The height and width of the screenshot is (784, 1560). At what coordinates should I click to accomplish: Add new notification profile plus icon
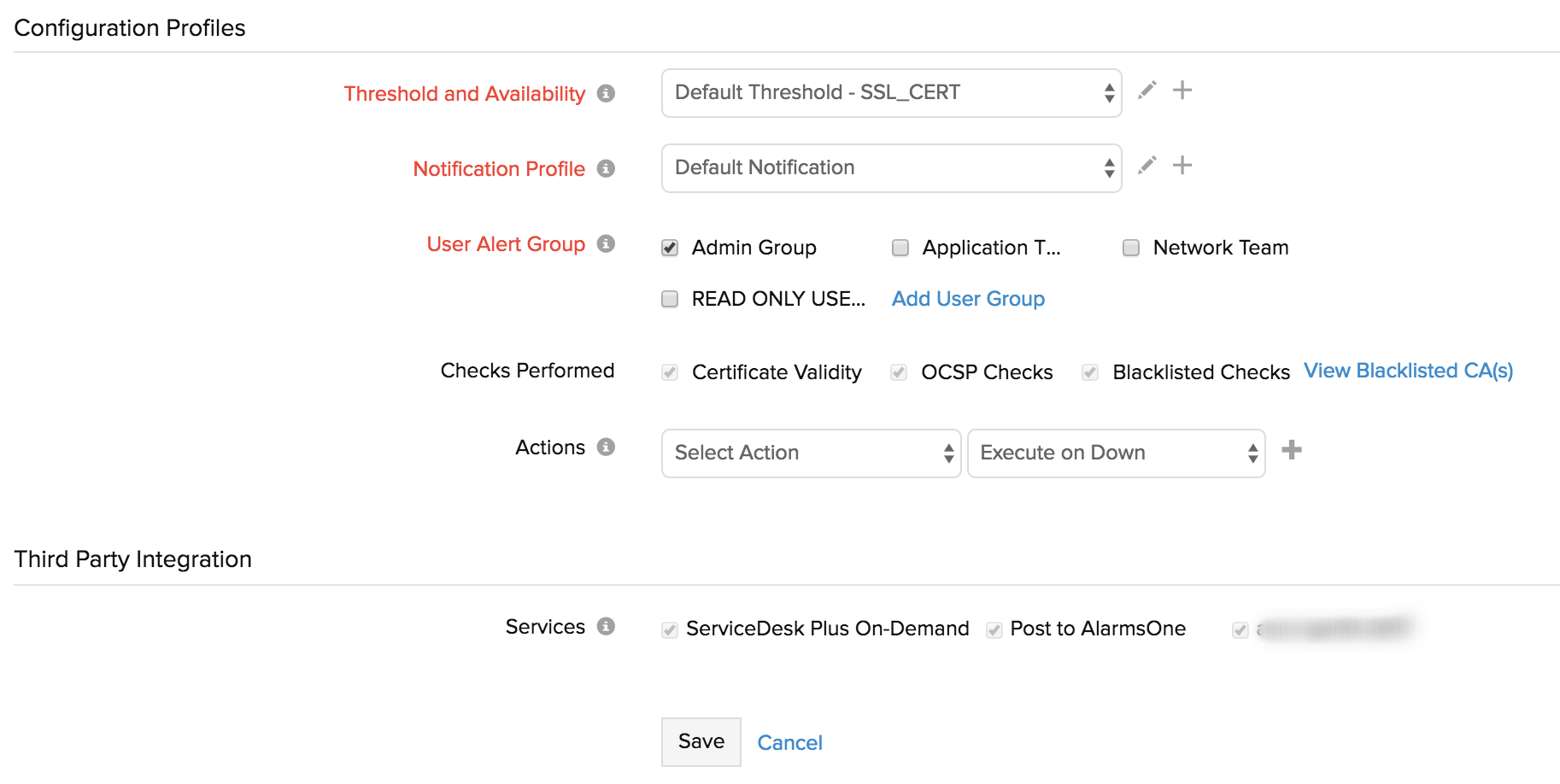(x=1182, y=165)
